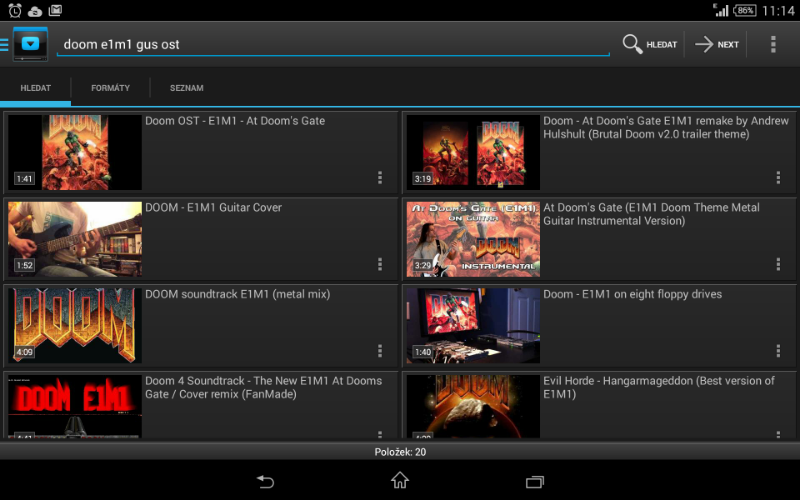Open thumbnail of Brutal Doom v2.0 trailer theme
The height and width of the screenshot is (500, 800).
(x=473, y=152)
